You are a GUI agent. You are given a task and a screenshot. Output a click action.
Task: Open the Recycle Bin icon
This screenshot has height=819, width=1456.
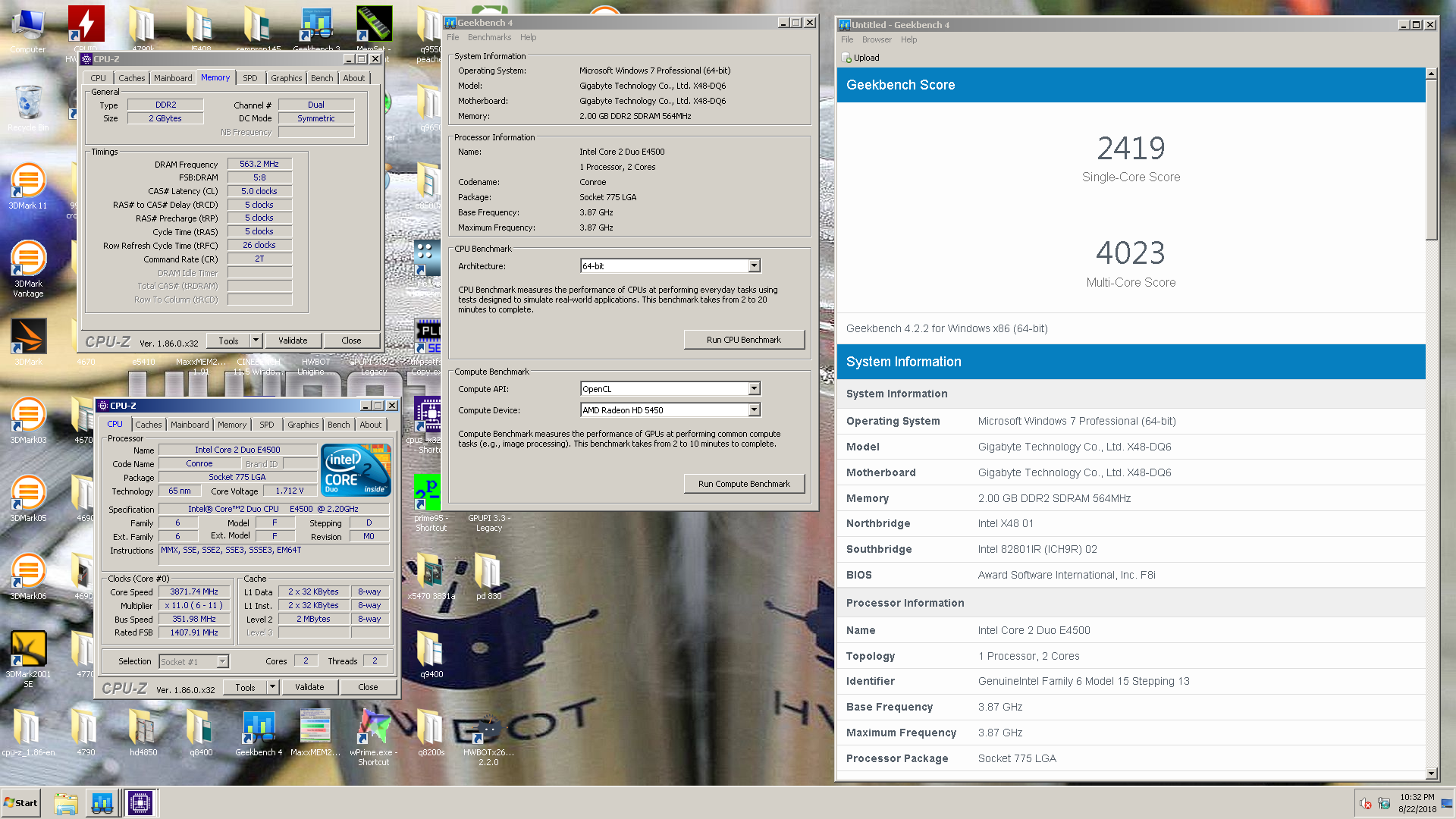coord(28,108)
